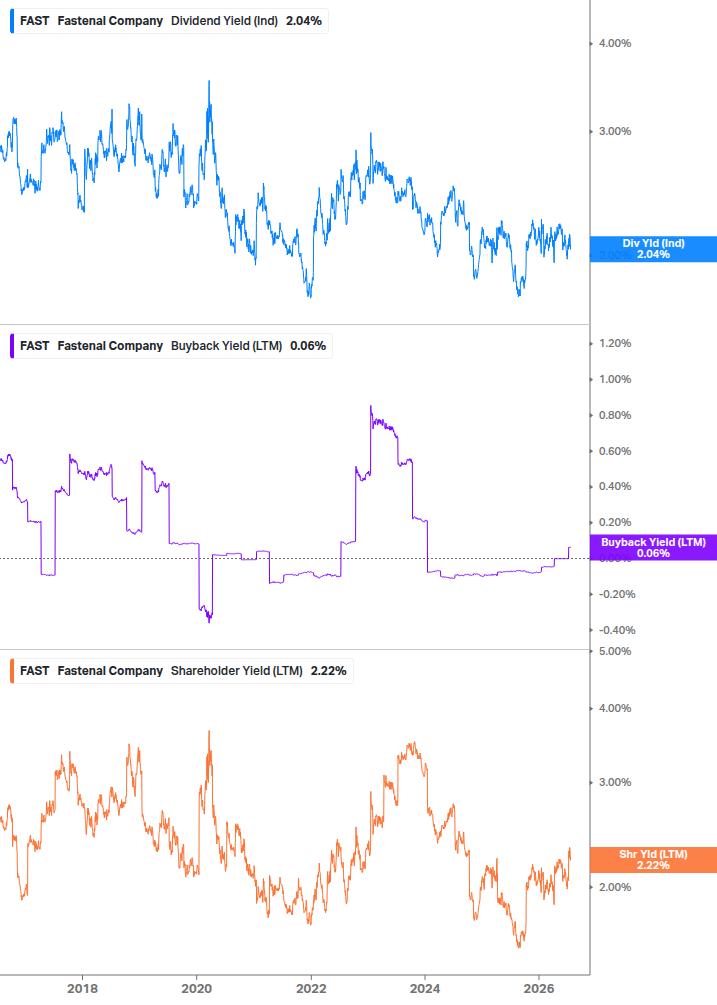Click the purple color bar beside Buyback Yield legend

(x=12, y=346)
